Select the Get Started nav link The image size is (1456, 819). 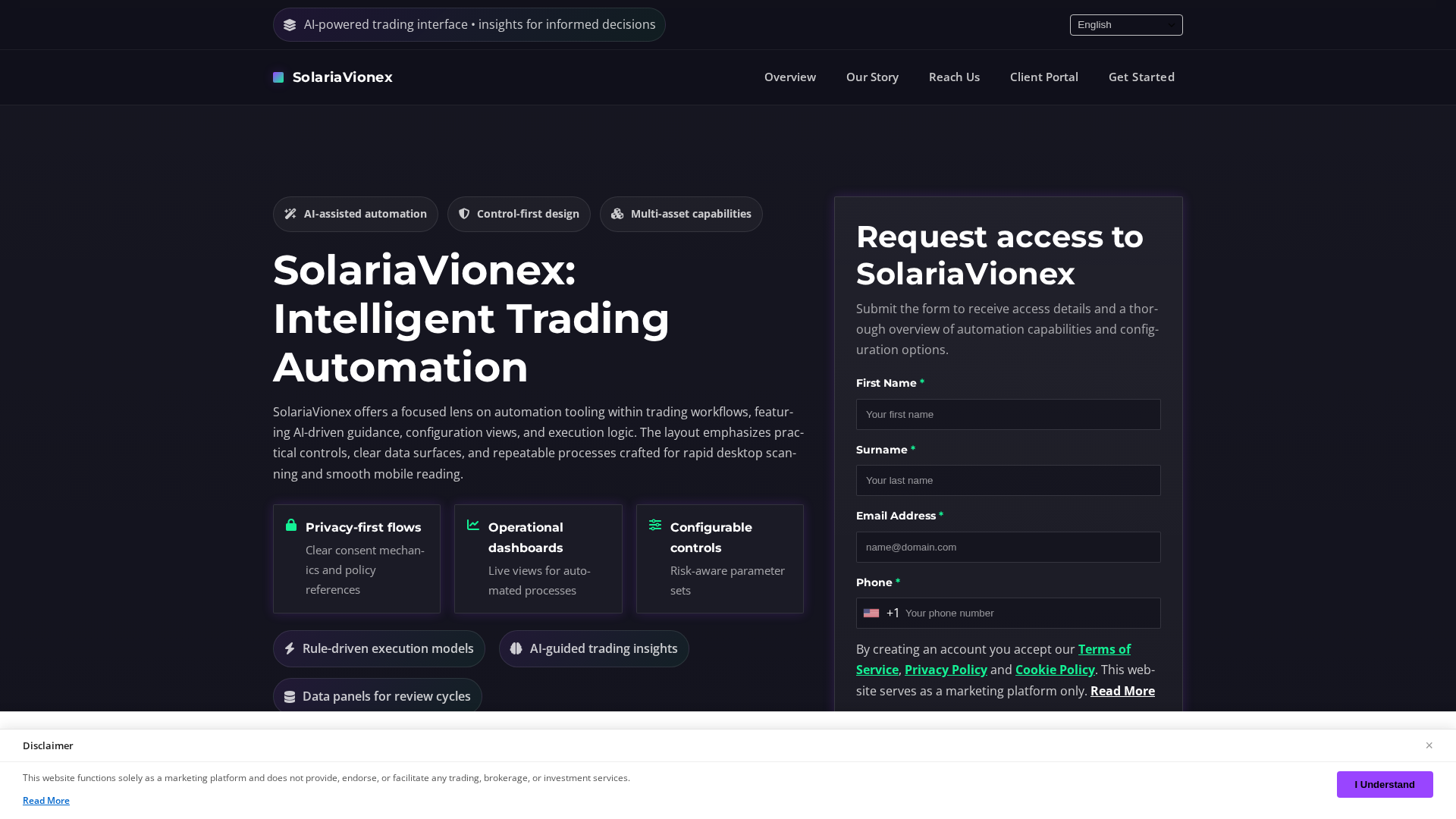point(1141,77)
